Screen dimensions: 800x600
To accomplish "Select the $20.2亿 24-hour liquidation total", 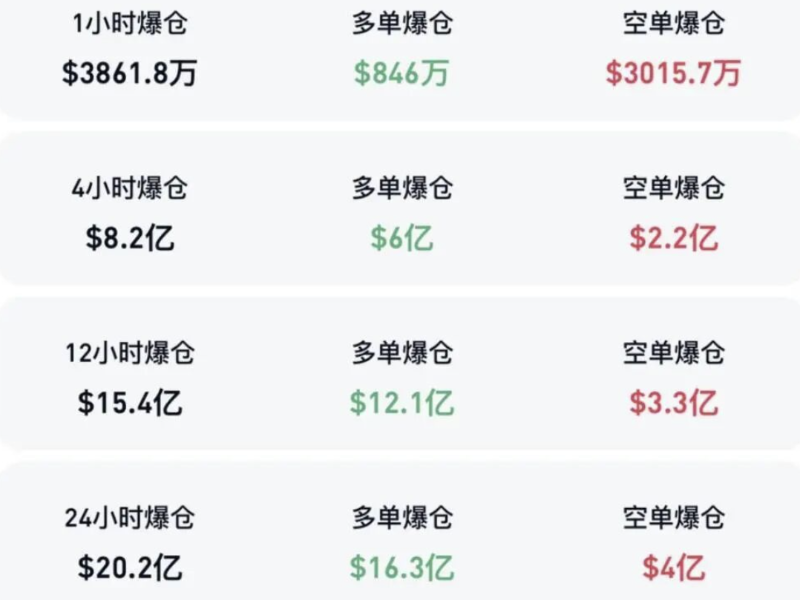I will [x=130, y=568].
